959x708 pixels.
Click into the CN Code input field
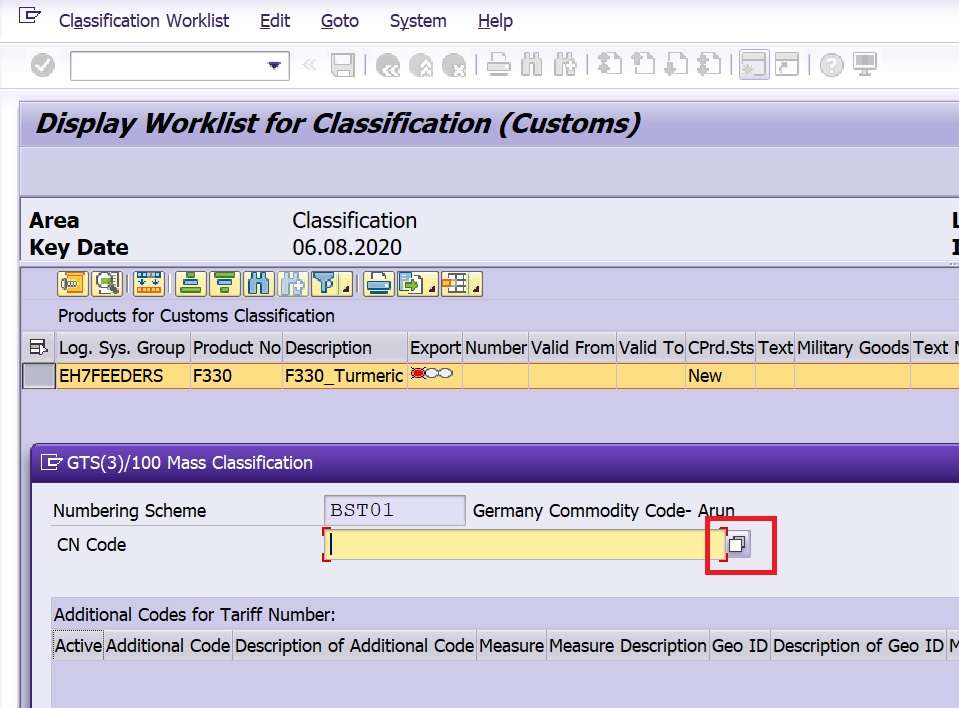coord(525,544)
